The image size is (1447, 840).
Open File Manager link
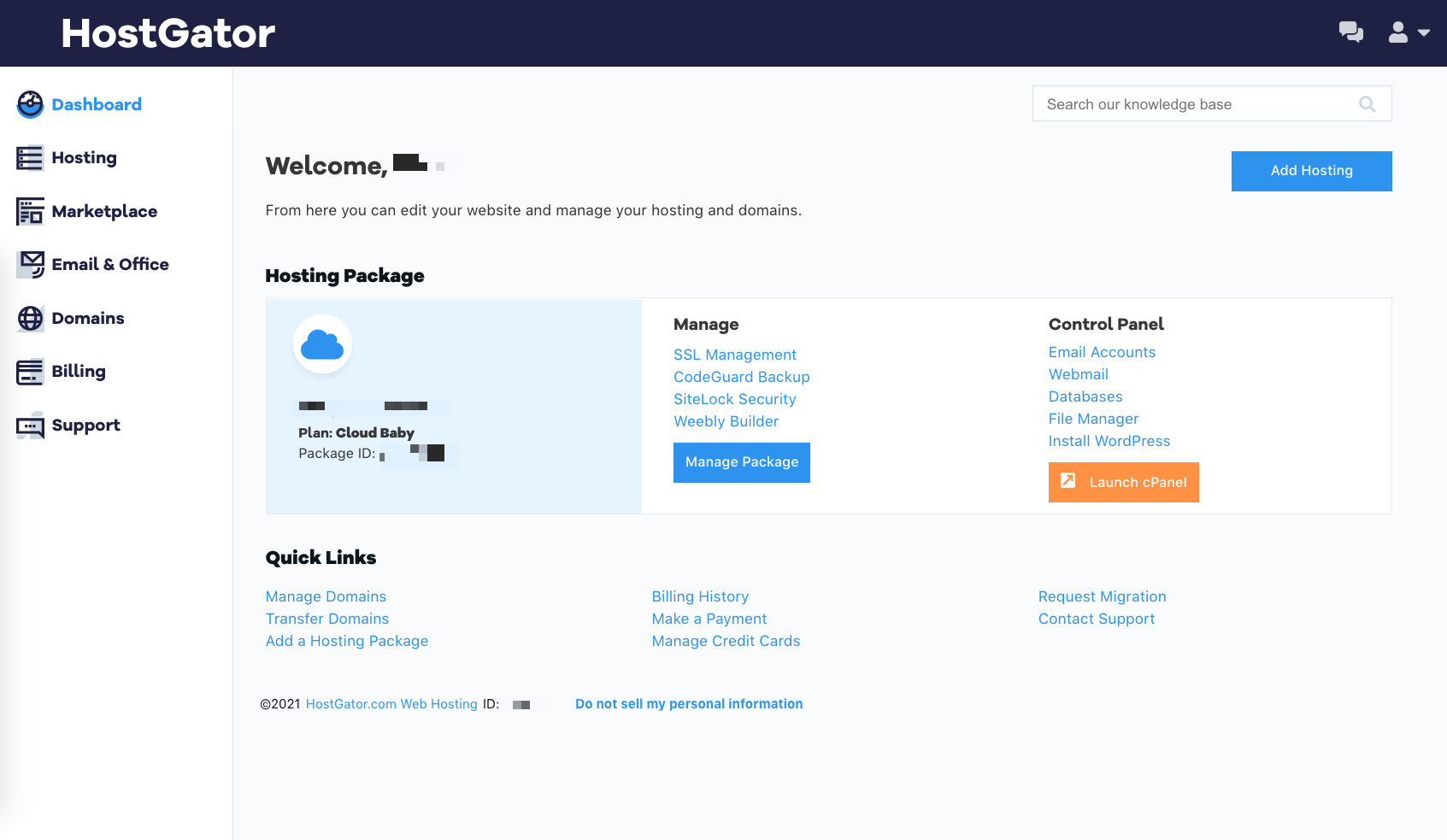pyautogui.click(x=1093, y=419)
